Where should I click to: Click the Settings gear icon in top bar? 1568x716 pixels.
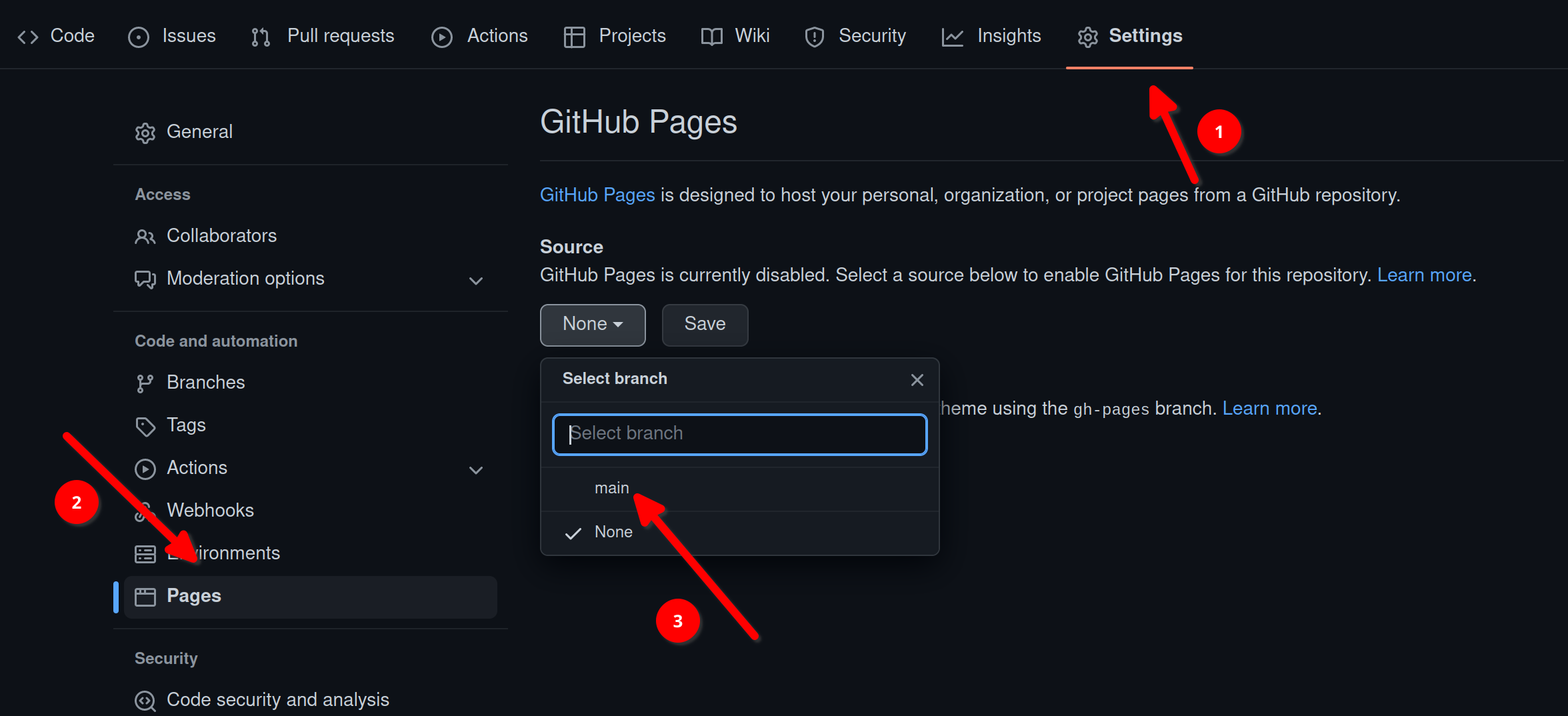pos(1088,37)
